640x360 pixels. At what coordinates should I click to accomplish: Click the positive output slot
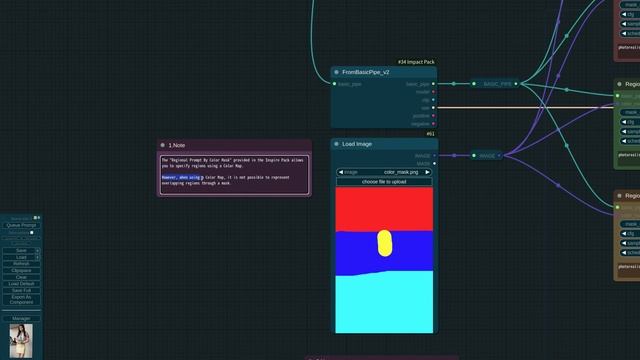click(x=433, y=116)
